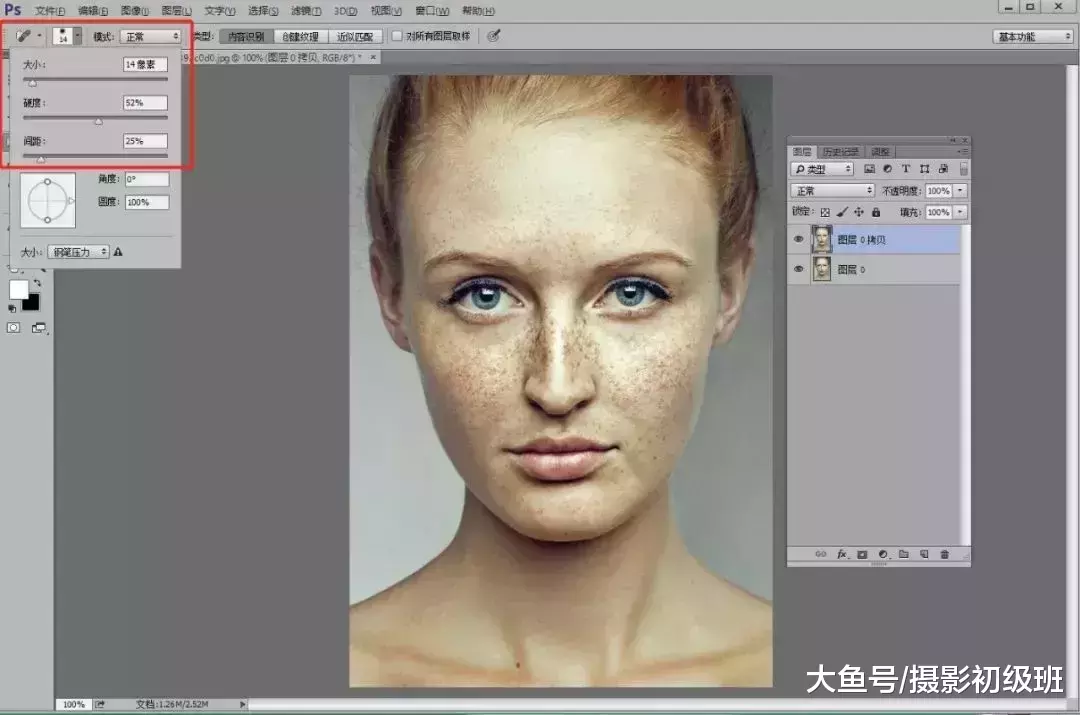Open the 模式 blend mode dropdown
This screenshot has width=1080, height=715.
click(150, 36)
